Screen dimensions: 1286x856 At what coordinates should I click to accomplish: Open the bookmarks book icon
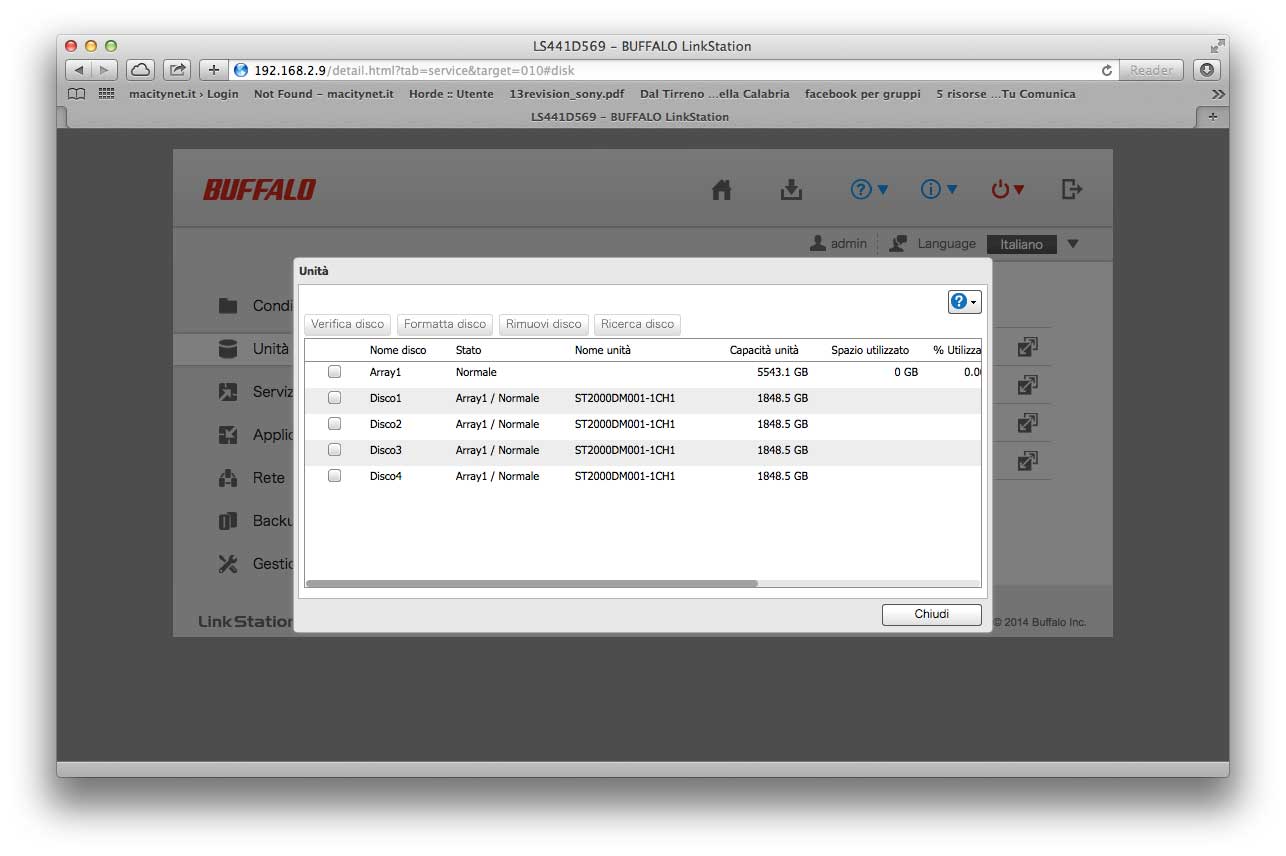coord(76,94)
